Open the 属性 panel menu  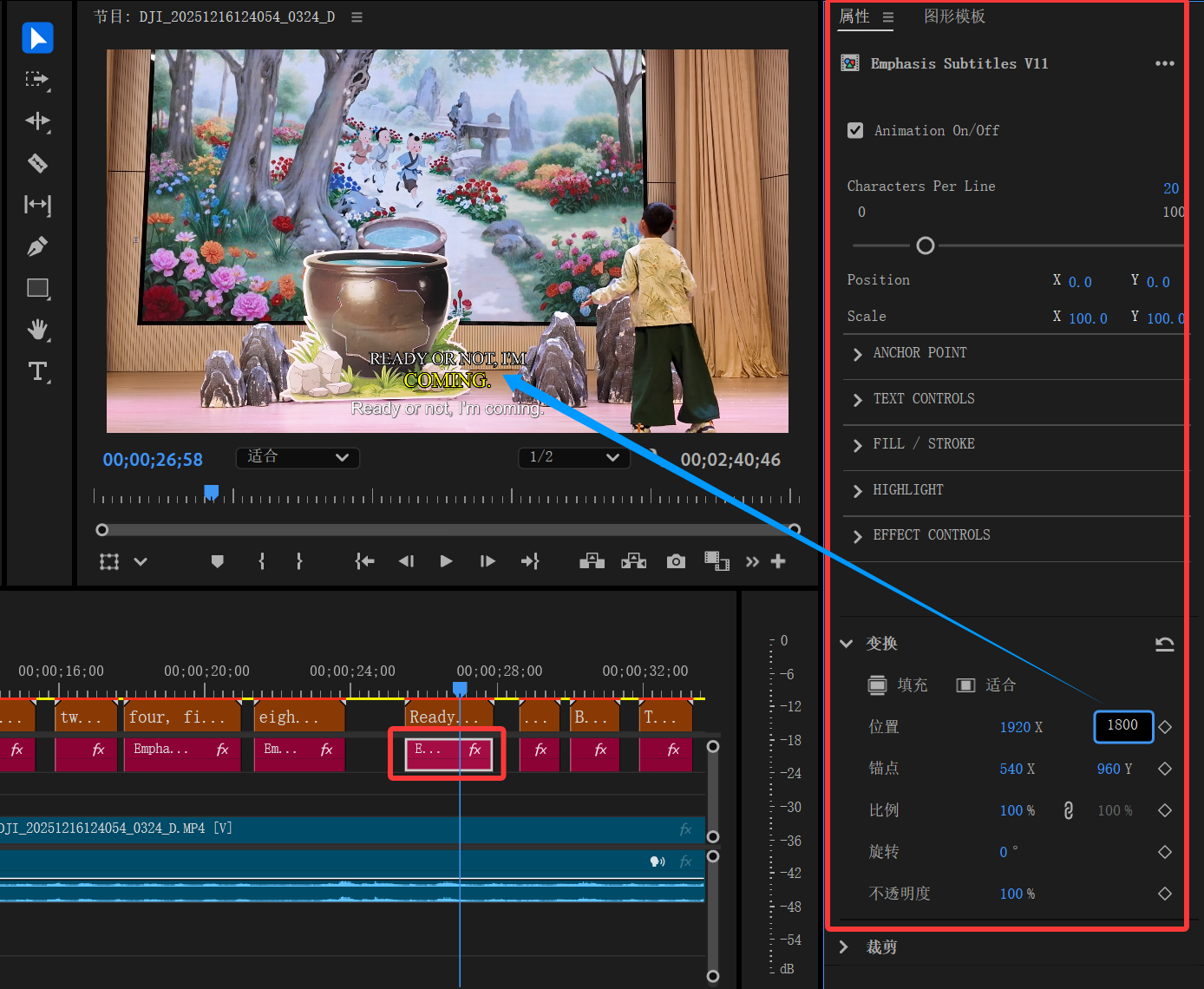(887, 17)
